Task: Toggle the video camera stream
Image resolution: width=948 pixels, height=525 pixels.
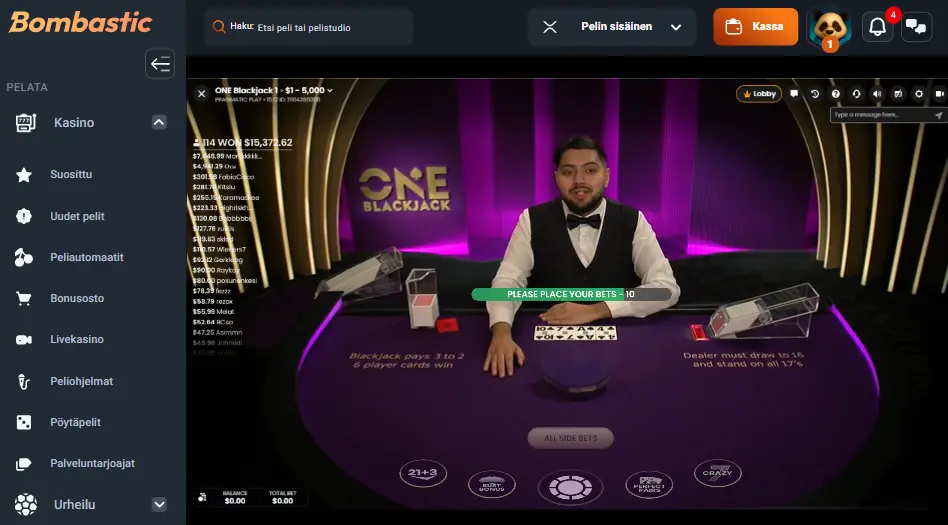Action: coord(940,94)
